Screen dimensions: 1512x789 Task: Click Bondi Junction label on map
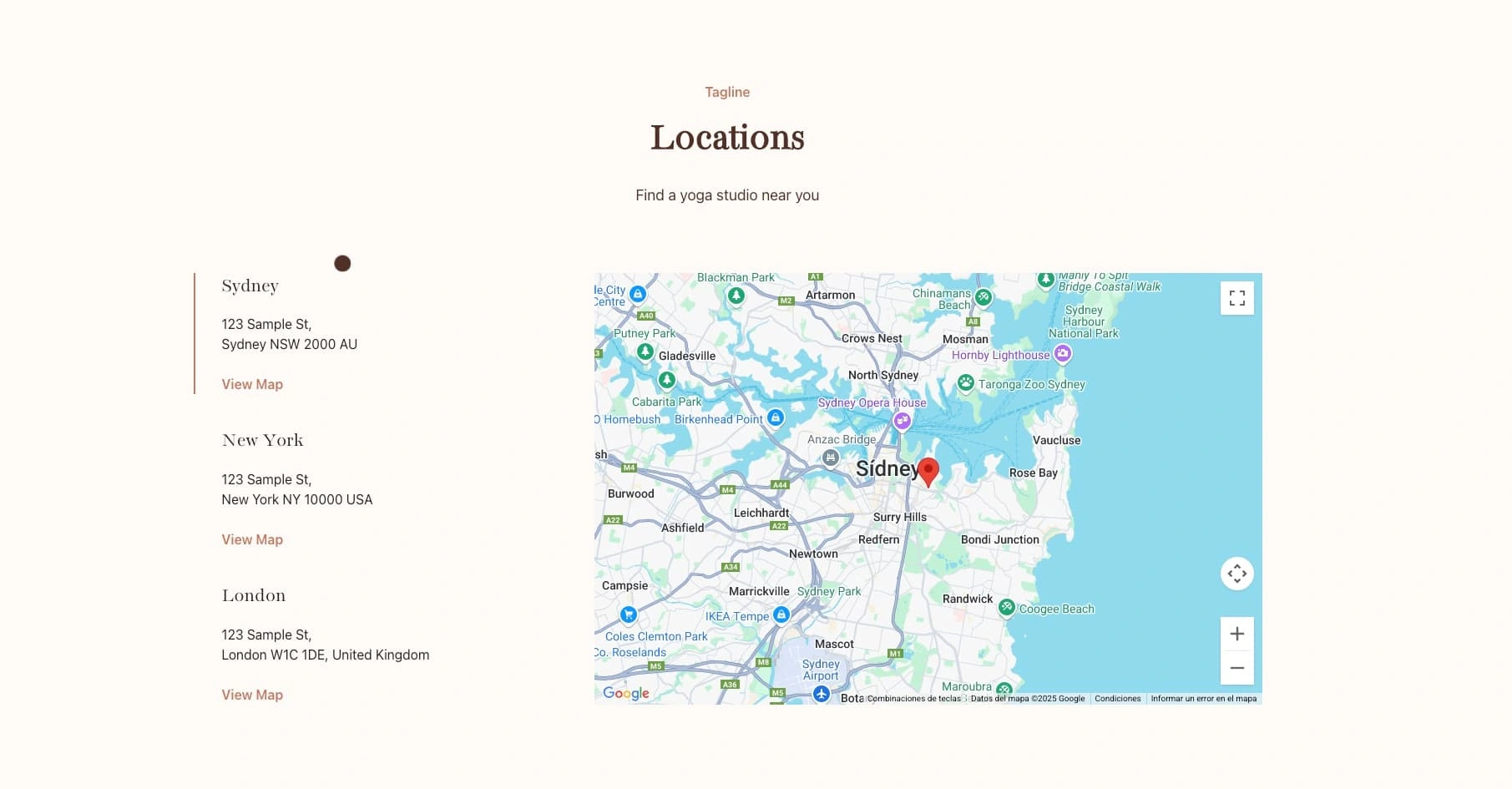click(999, 539)
